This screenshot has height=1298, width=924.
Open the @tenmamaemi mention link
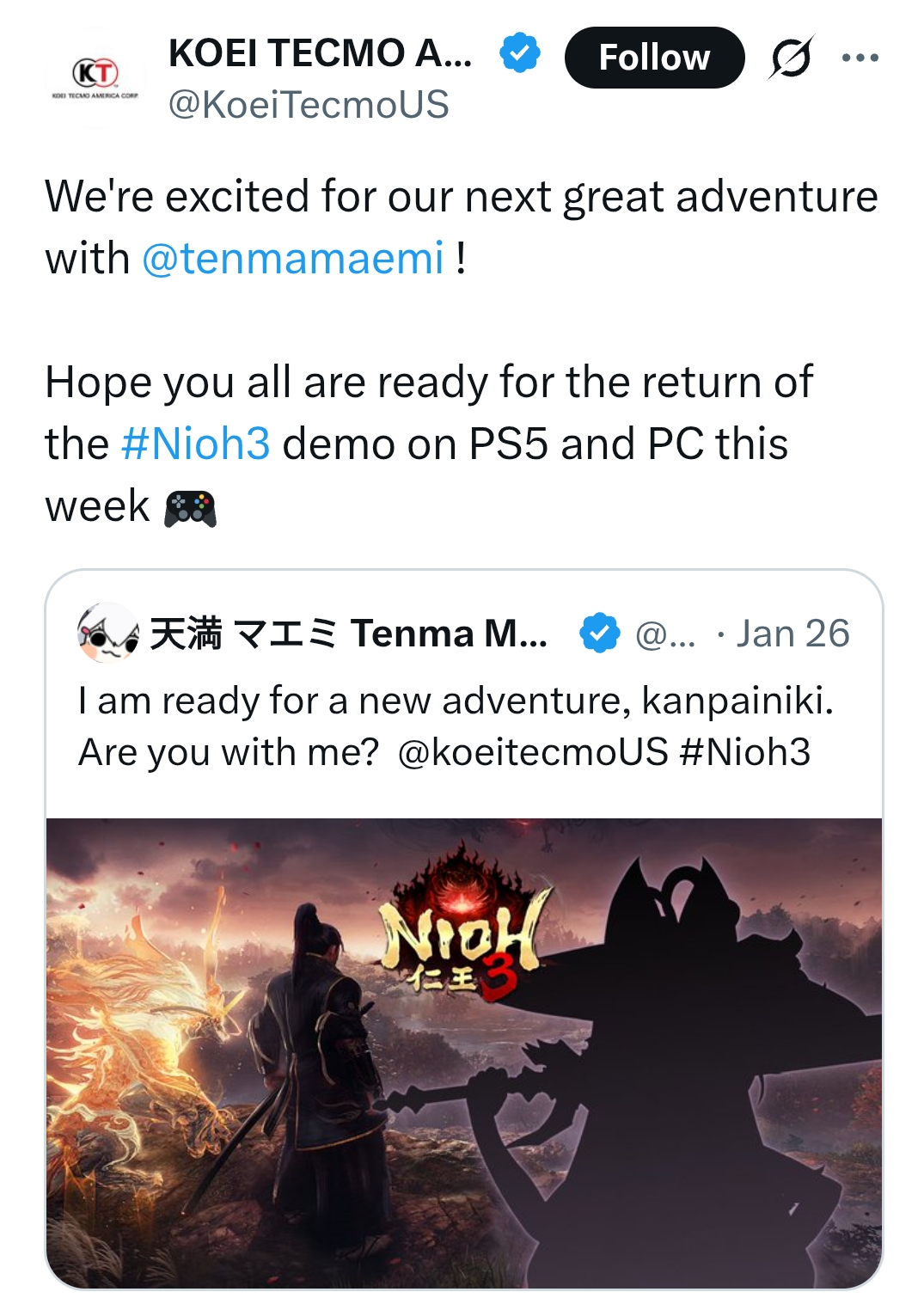[293, 258]
